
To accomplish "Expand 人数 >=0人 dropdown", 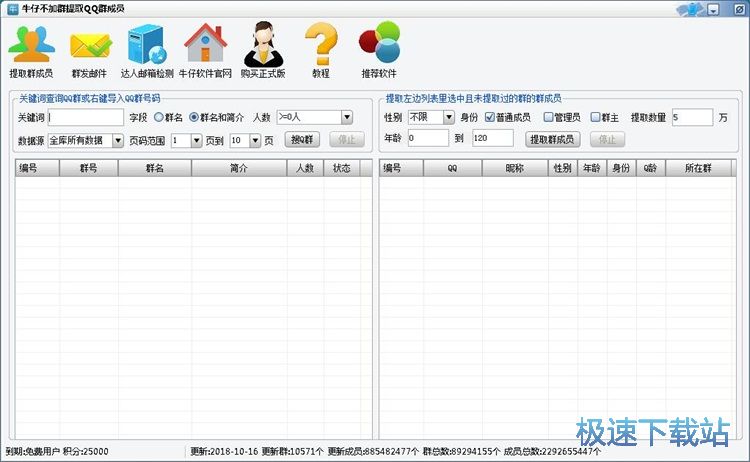I will tap(347, 117).
